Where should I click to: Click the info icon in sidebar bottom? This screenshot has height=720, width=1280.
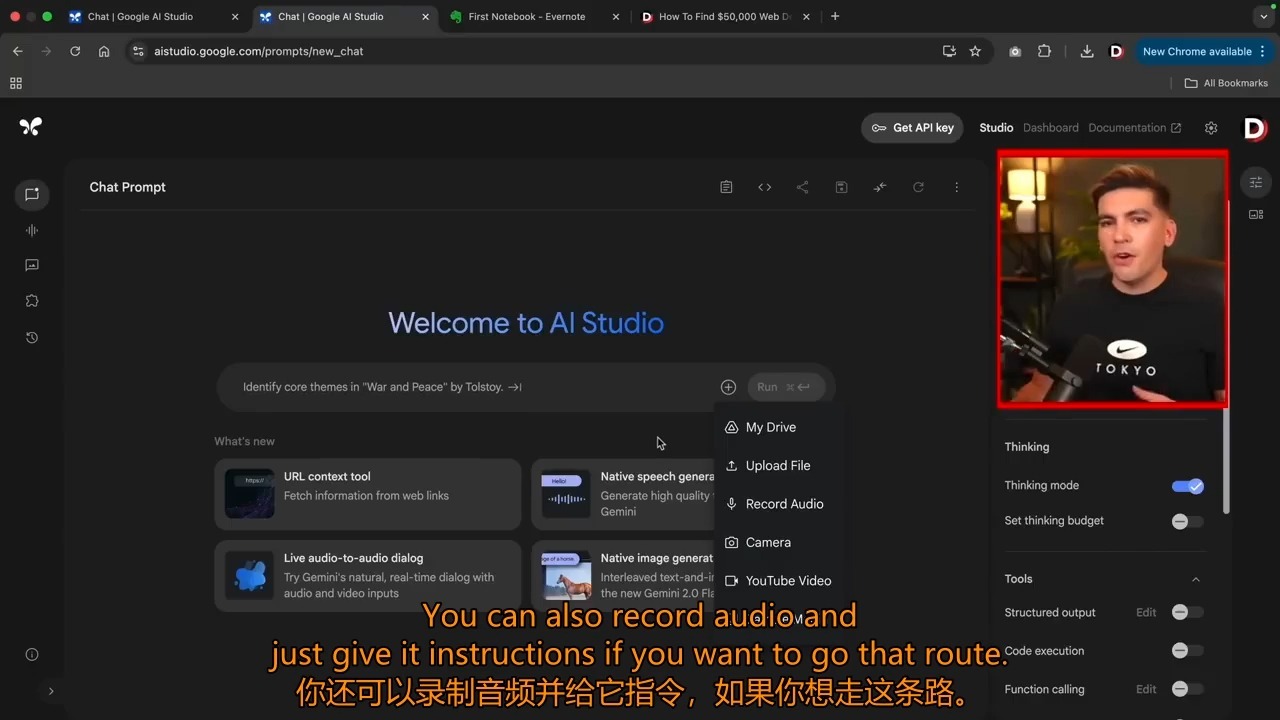[x=32, y=655]
